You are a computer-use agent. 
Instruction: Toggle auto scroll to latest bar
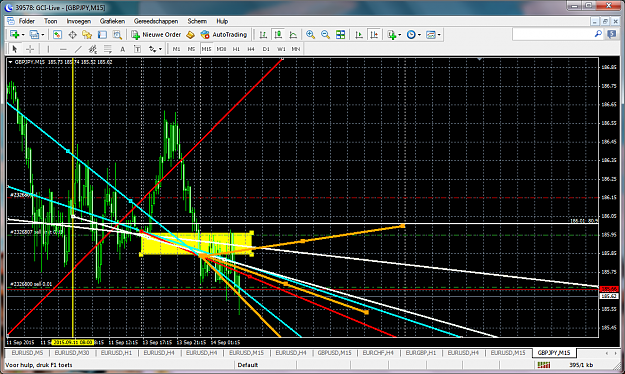click(359, 35)
